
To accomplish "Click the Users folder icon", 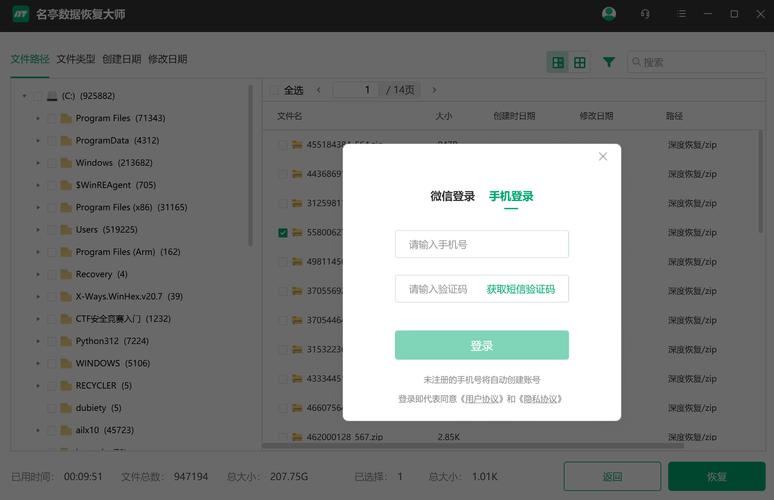I will (x=66, y=230).
